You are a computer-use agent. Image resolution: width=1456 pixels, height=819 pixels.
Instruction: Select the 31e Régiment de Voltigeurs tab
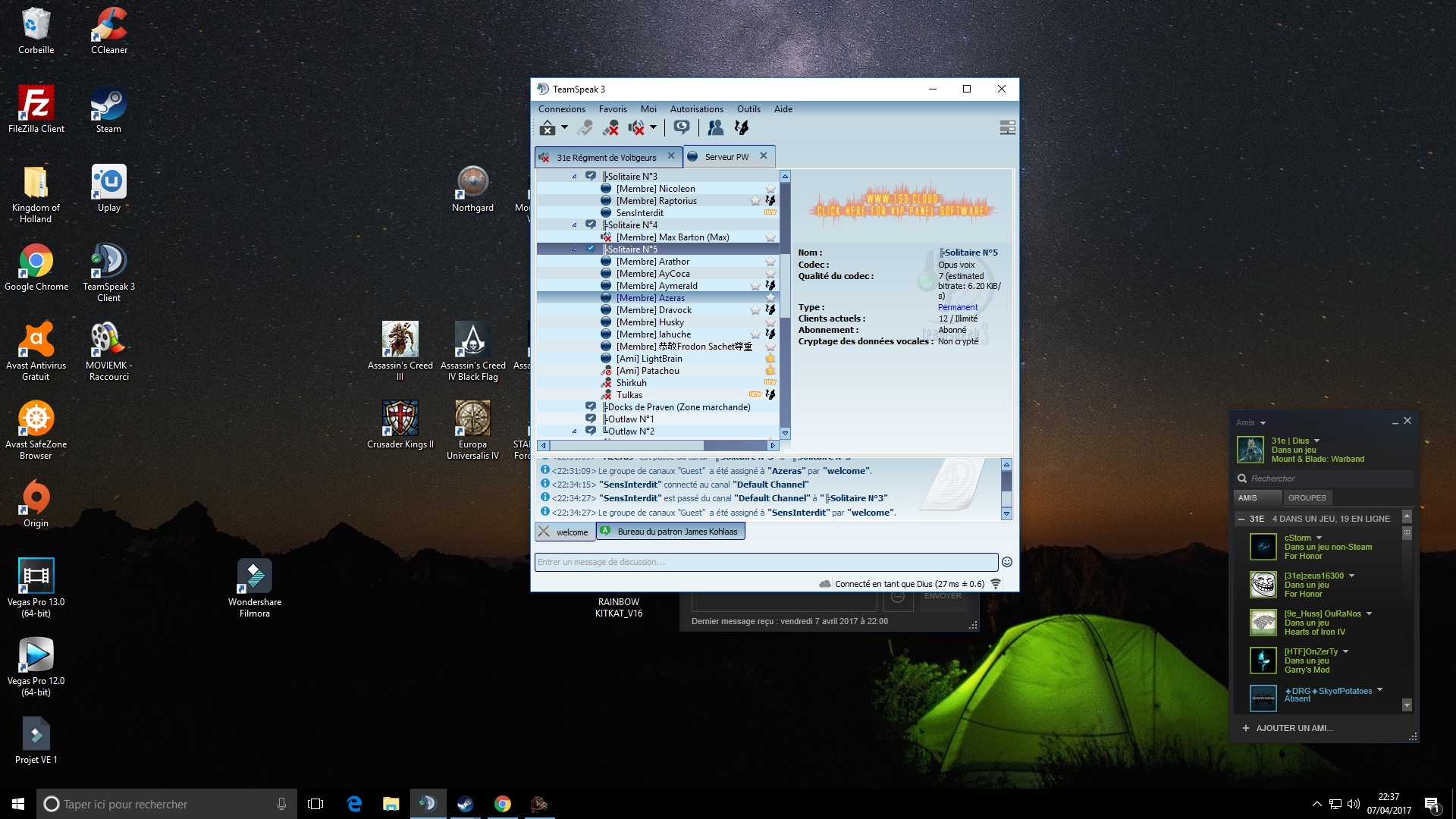[605, 157]
